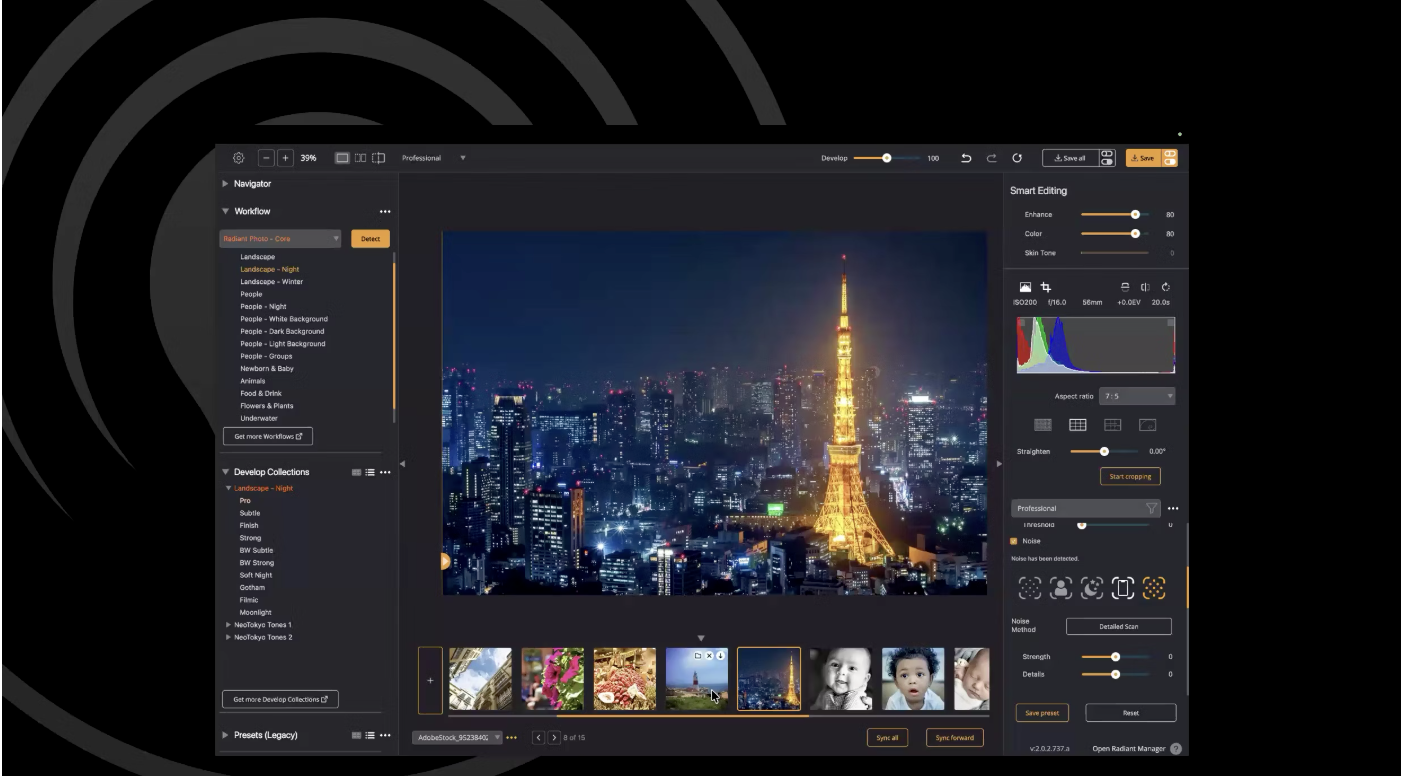
Task: Open settings with the gear icon
Action: [238, 158]
